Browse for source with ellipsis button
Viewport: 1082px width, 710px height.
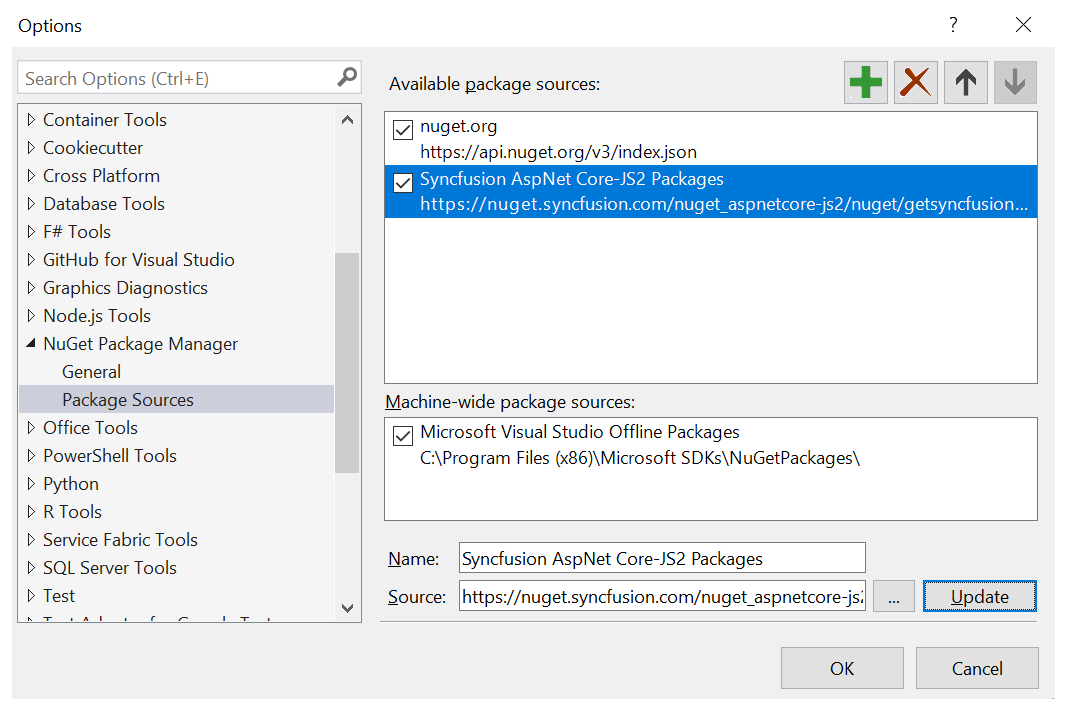(x=894, y=596)
